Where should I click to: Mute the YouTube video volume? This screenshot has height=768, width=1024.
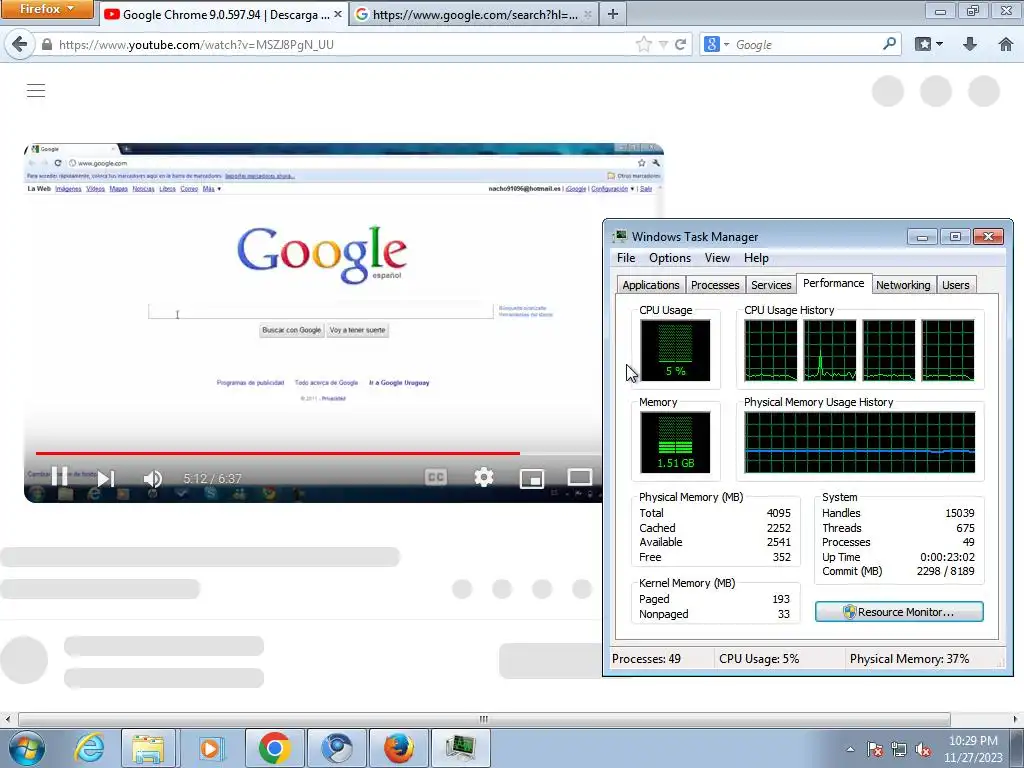(x=152, y=478)
